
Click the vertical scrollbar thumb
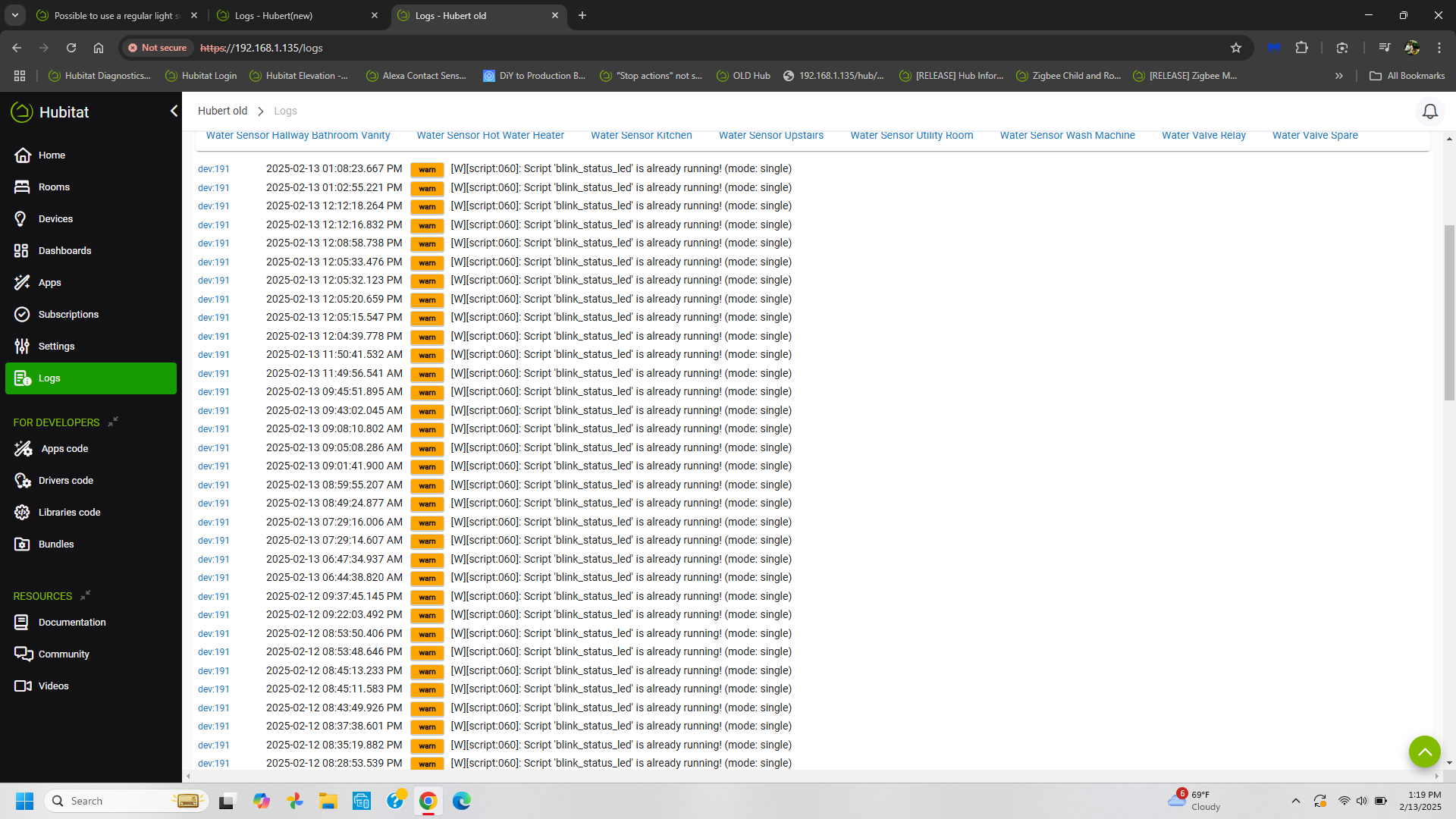(x=1449, y=312)
